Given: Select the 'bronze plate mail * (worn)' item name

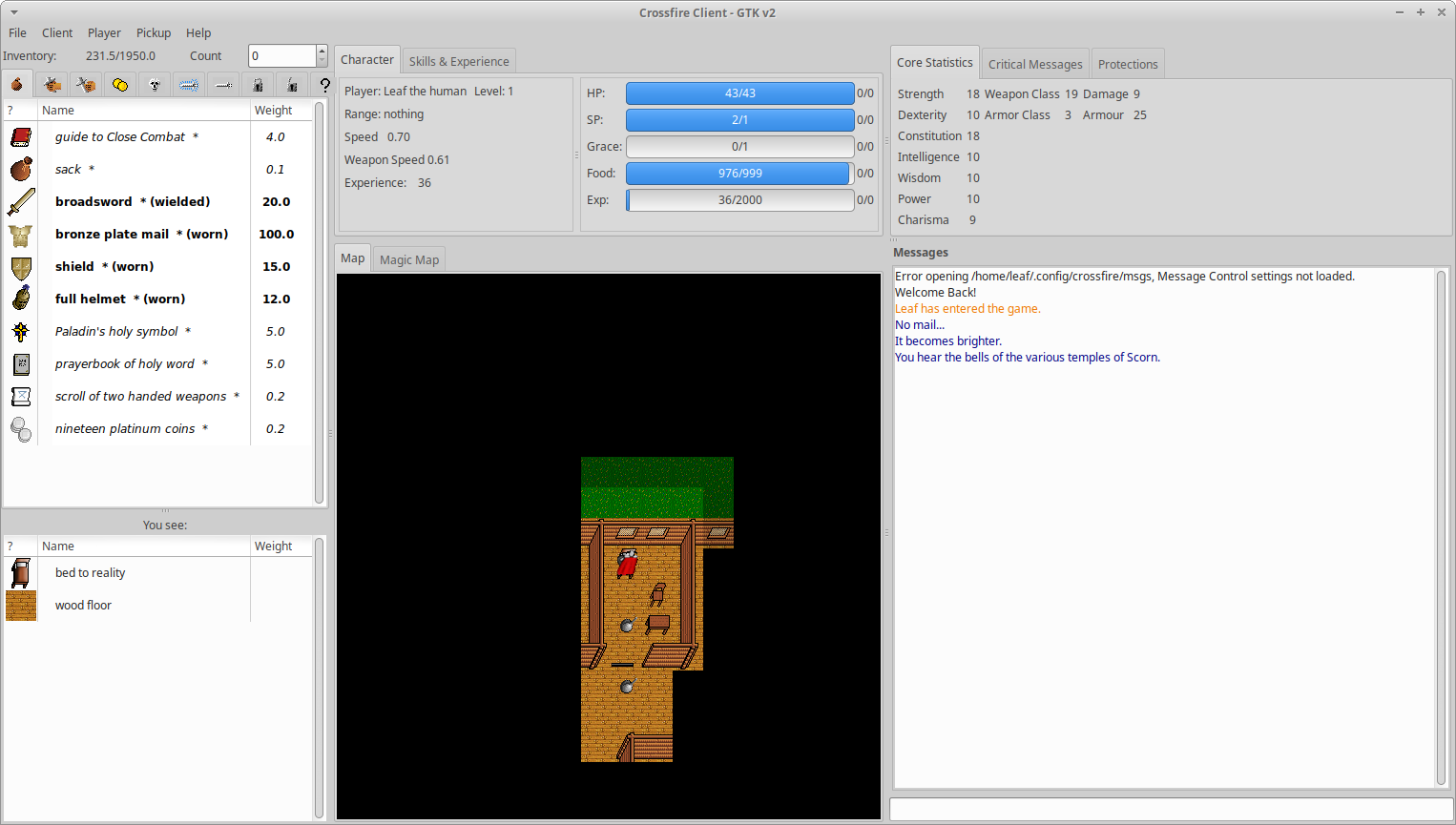Looking at the screenshot, I should (141, 235).
